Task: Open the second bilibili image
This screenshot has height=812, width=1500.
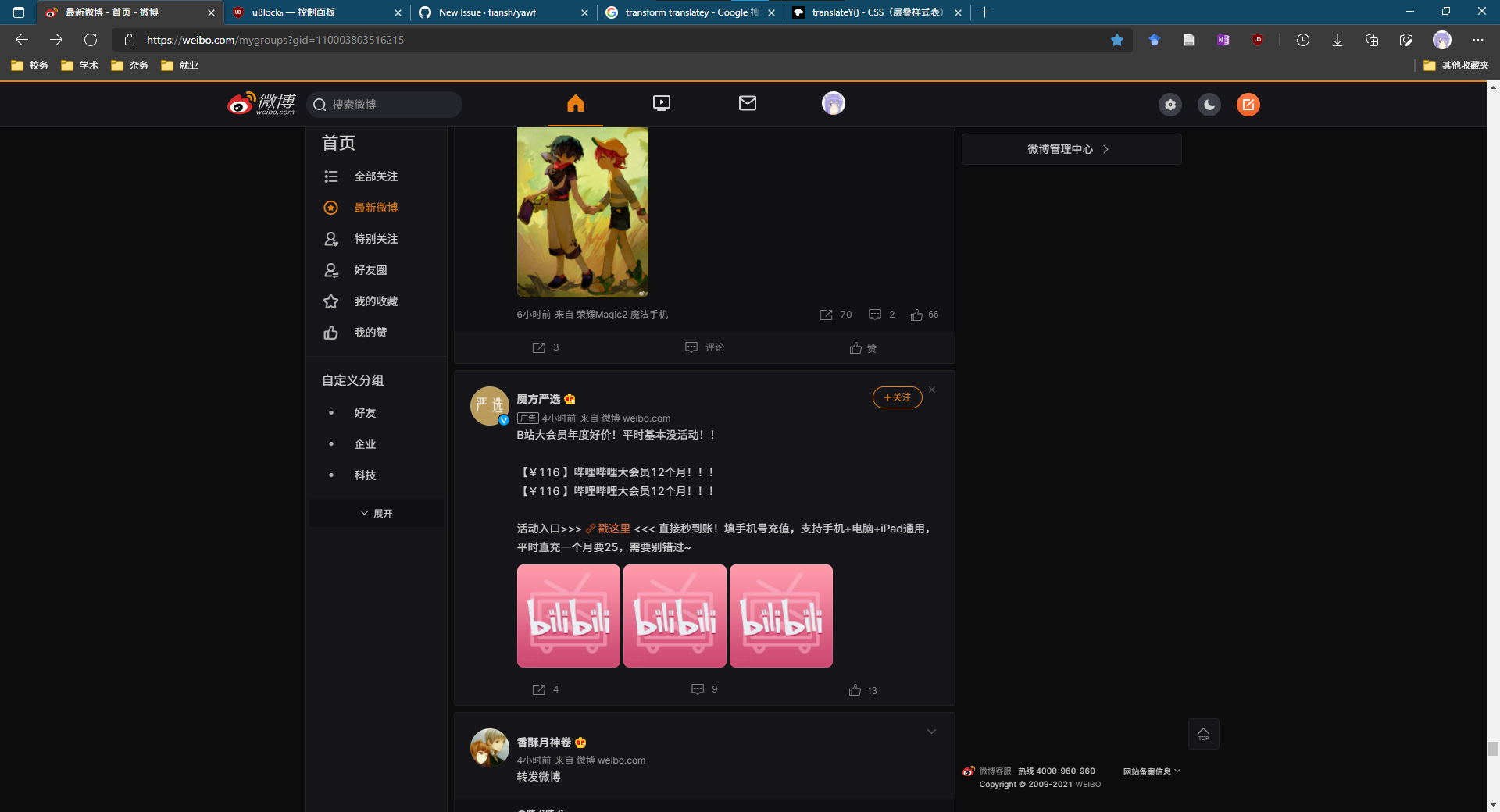Action: pos(675,616)
